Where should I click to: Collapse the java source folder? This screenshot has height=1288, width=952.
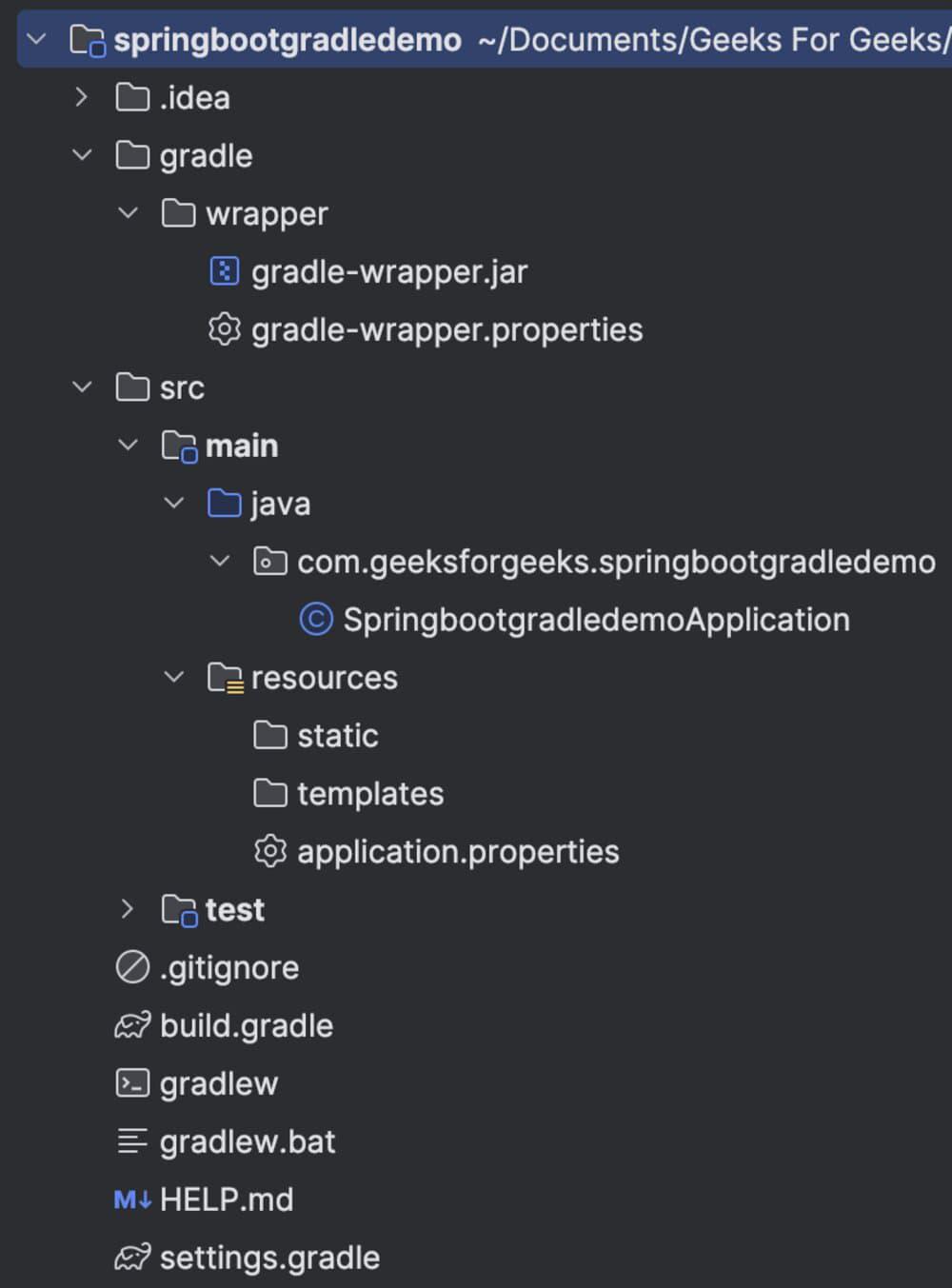pos(173,504)
